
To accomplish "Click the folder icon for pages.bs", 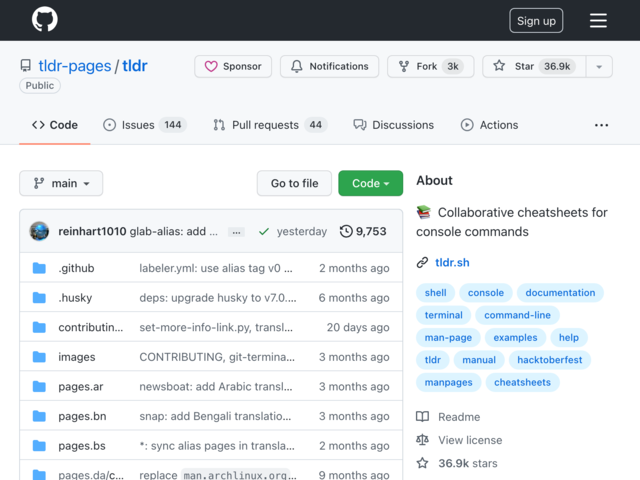I will tap(39, 445).
